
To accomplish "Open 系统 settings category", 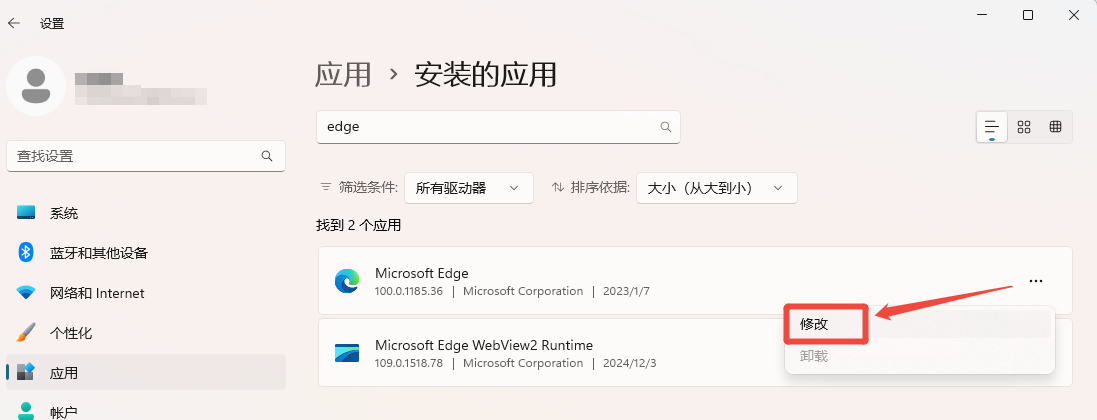I will pyautogui.click(x=146, y=213).
